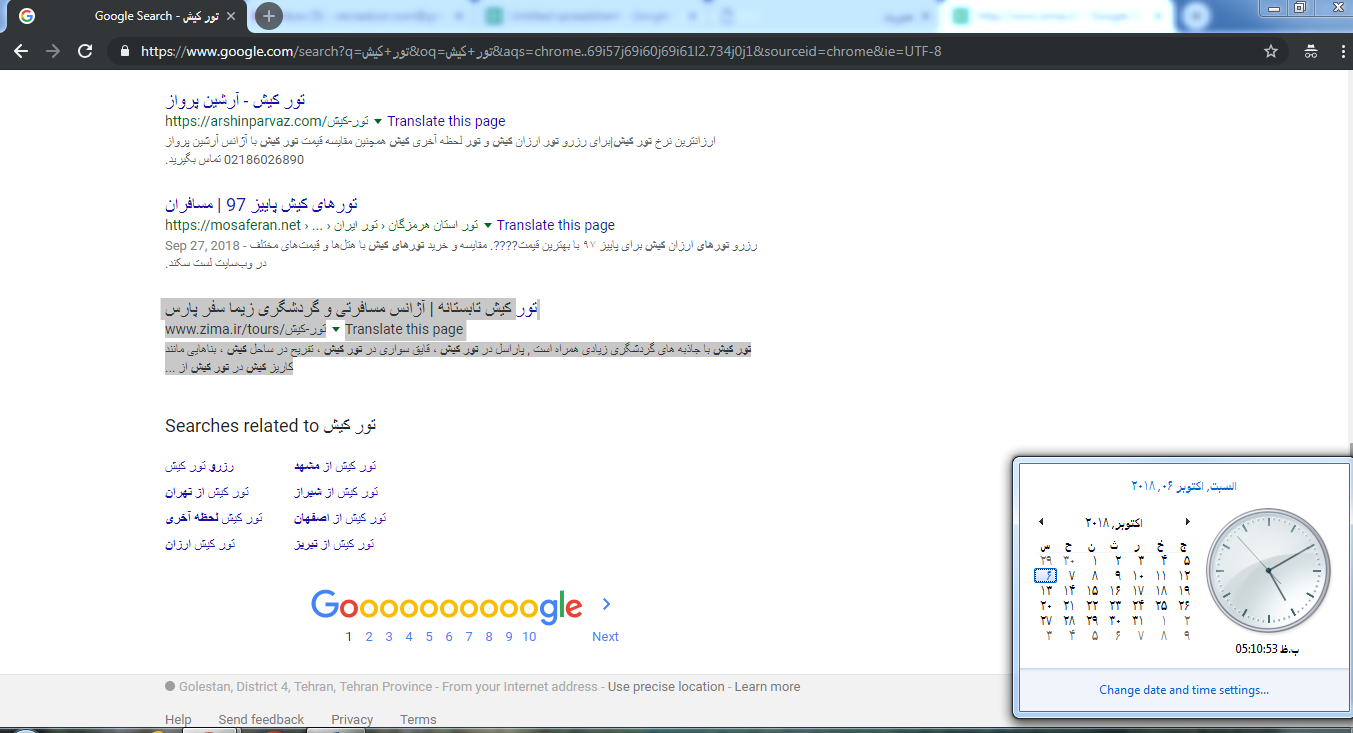Search related term رزرو تور کیش
Screen dimensions: 1353x733
point(200,466)
